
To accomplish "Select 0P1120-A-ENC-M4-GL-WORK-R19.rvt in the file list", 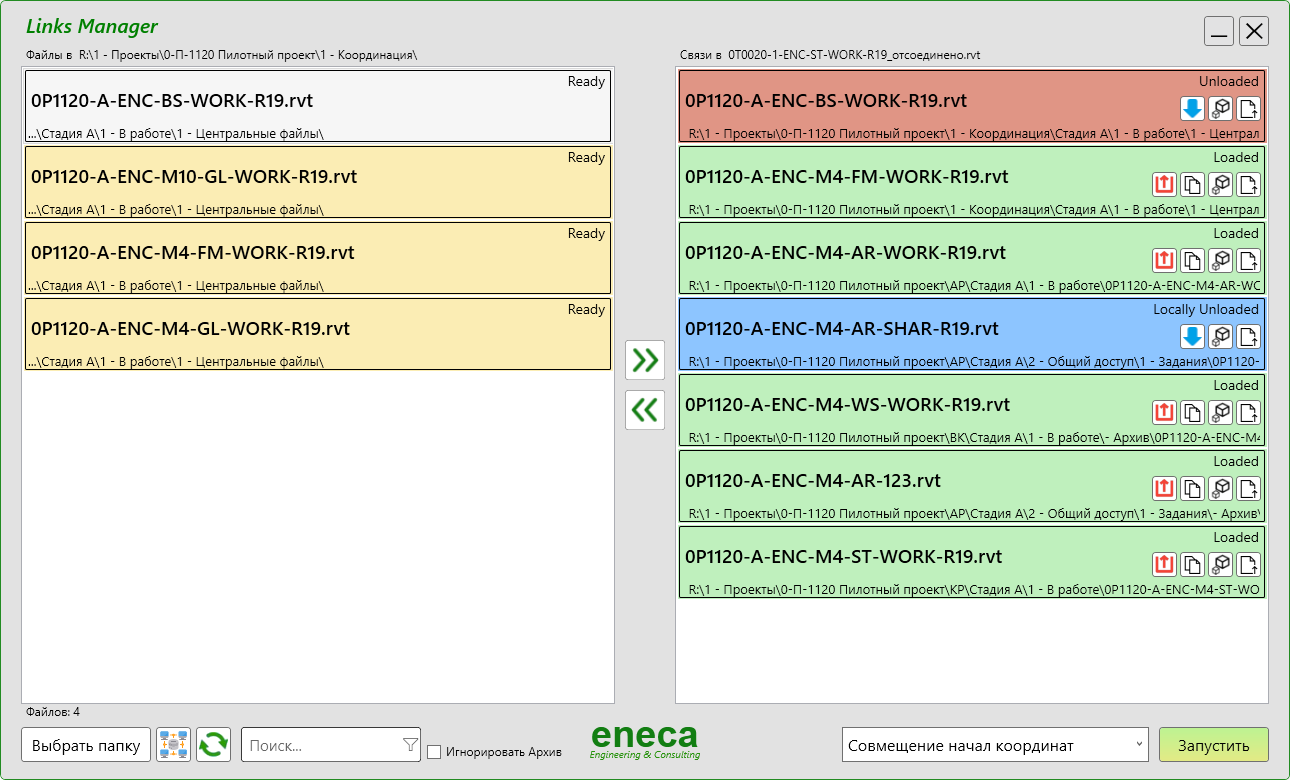I will (318, 334).
